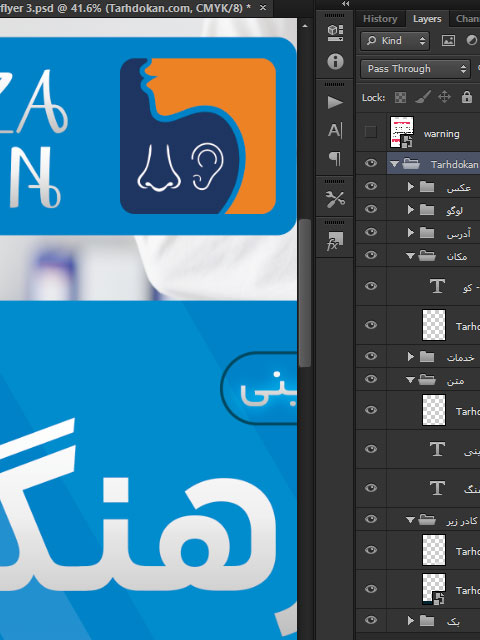Open the Kind filter dropdown
Image resolution: width=480 pixels, height=640 pixels.
395,40
